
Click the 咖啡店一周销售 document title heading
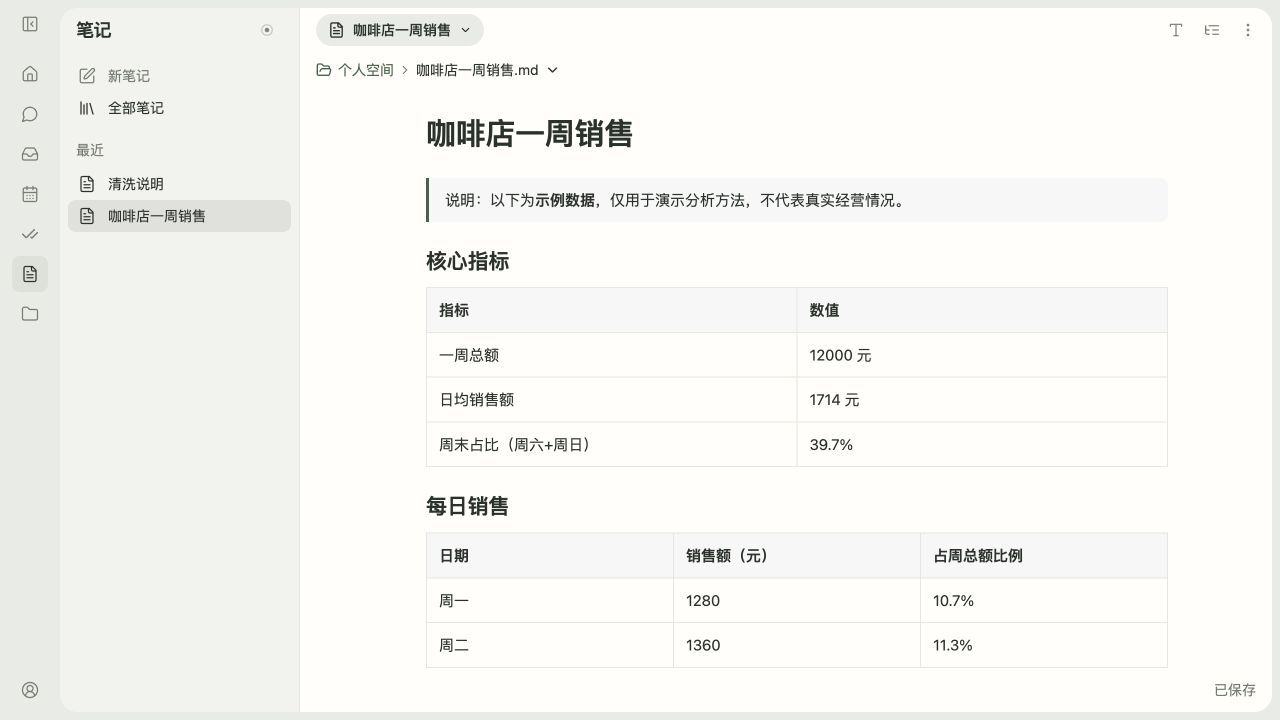pos(529,134)
